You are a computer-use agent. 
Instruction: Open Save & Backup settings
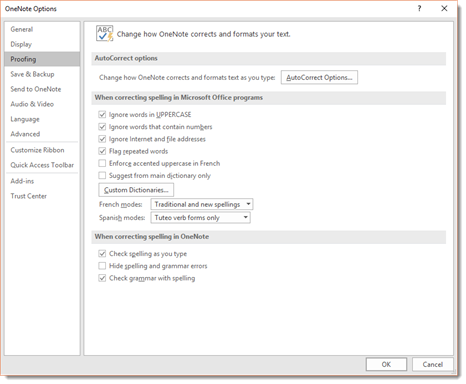42,74
